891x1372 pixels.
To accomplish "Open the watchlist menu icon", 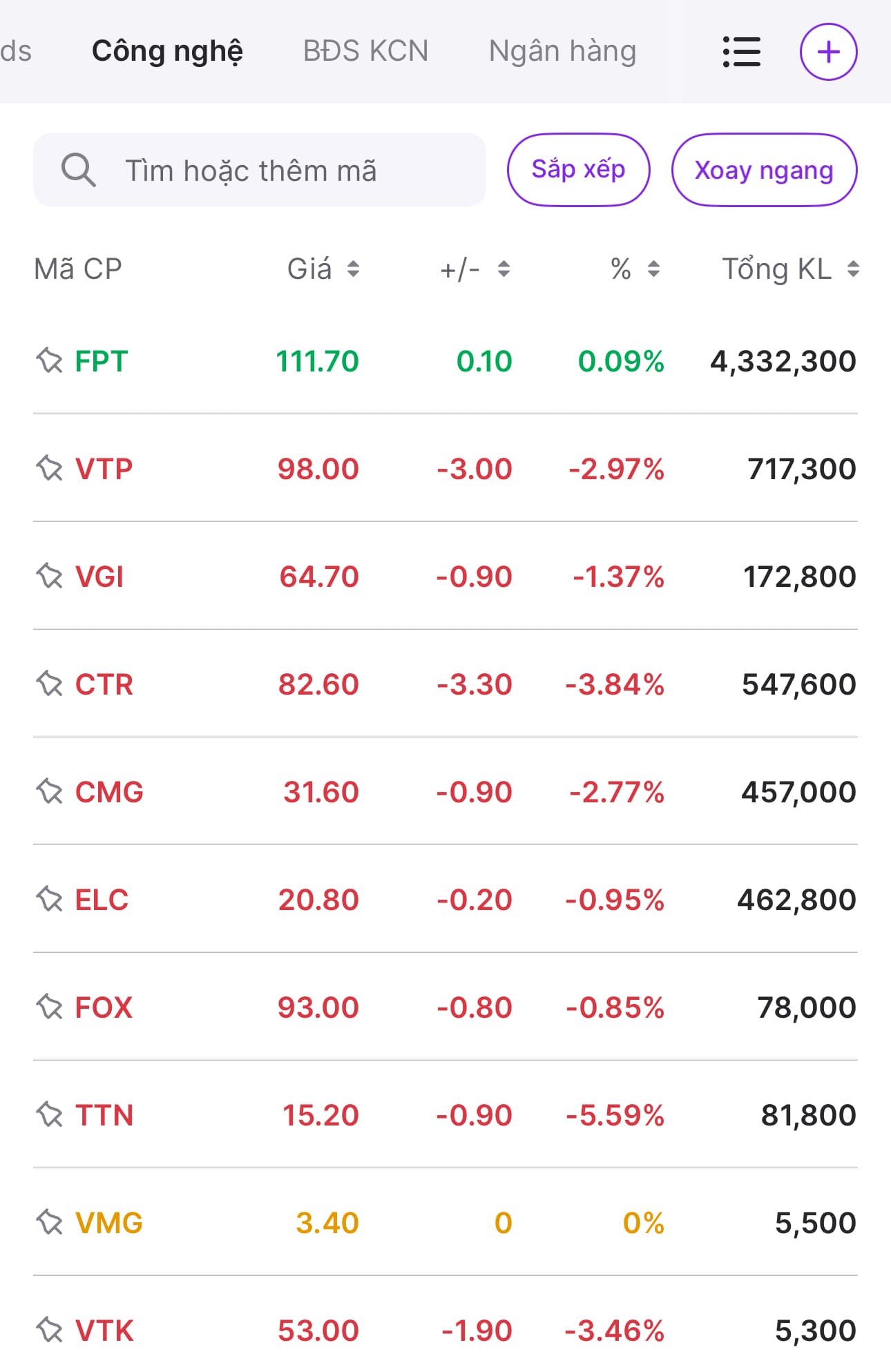I will coord(741,52).
